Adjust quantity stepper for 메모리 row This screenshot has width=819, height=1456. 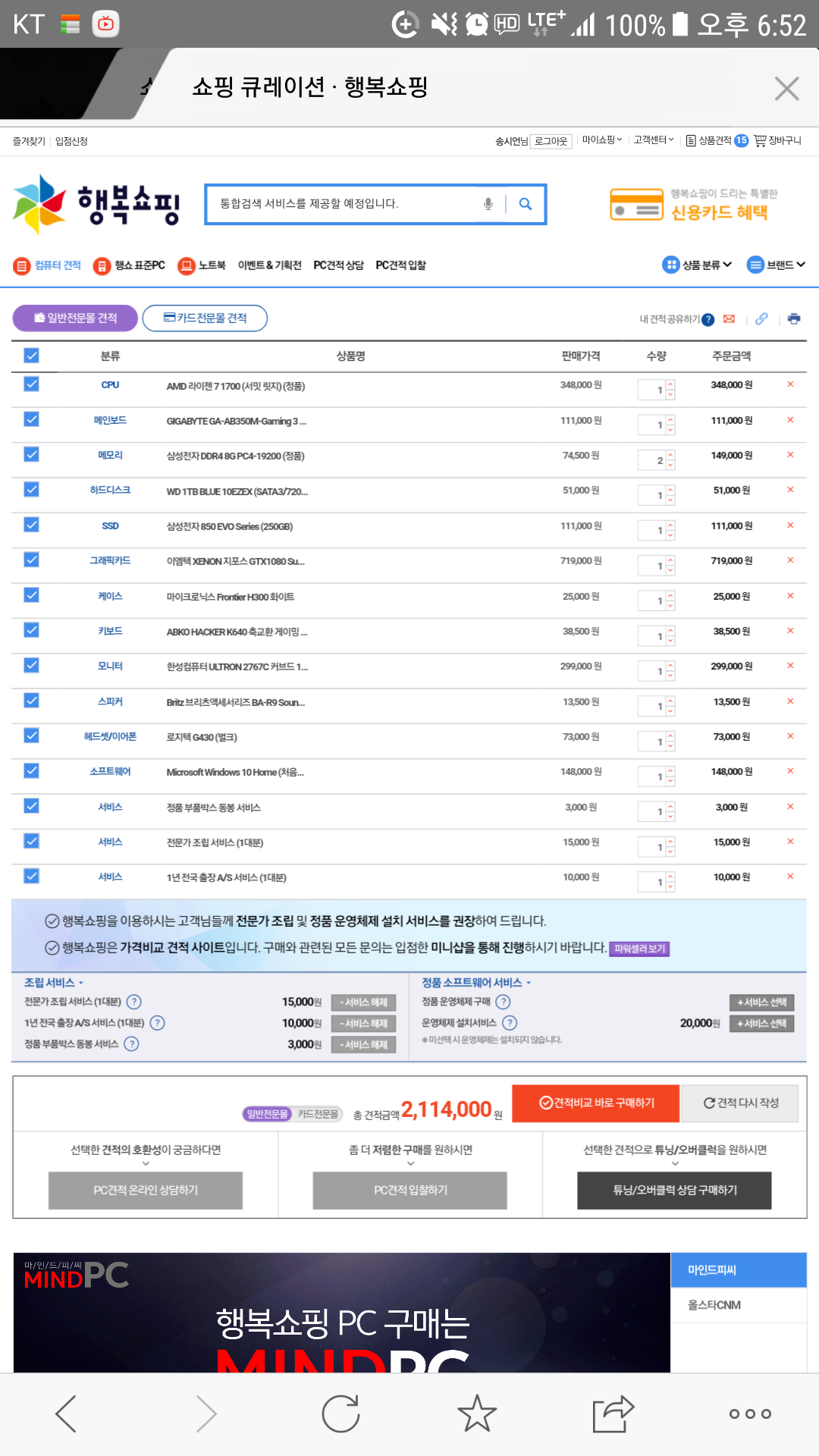(x=670, y=460)
